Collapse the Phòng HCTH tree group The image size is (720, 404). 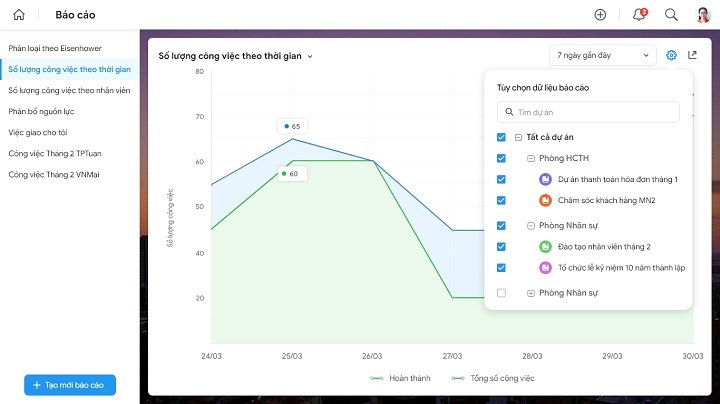pyautogui.click(x=531, y=158)
